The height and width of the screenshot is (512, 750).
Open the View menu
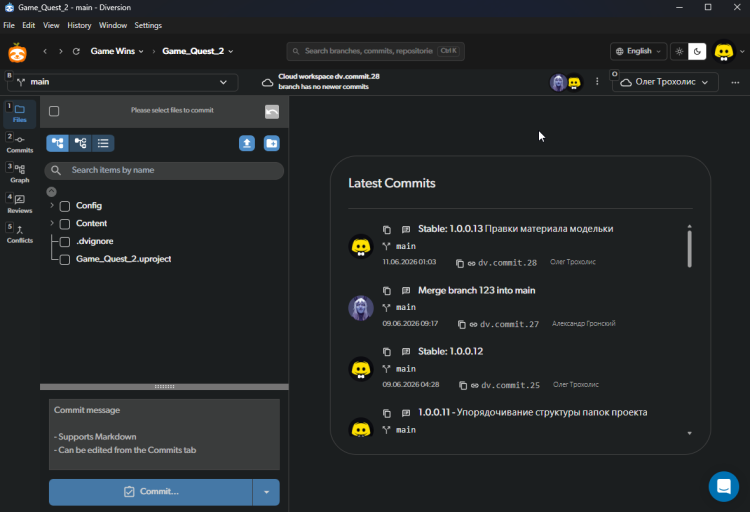point(51,25)
